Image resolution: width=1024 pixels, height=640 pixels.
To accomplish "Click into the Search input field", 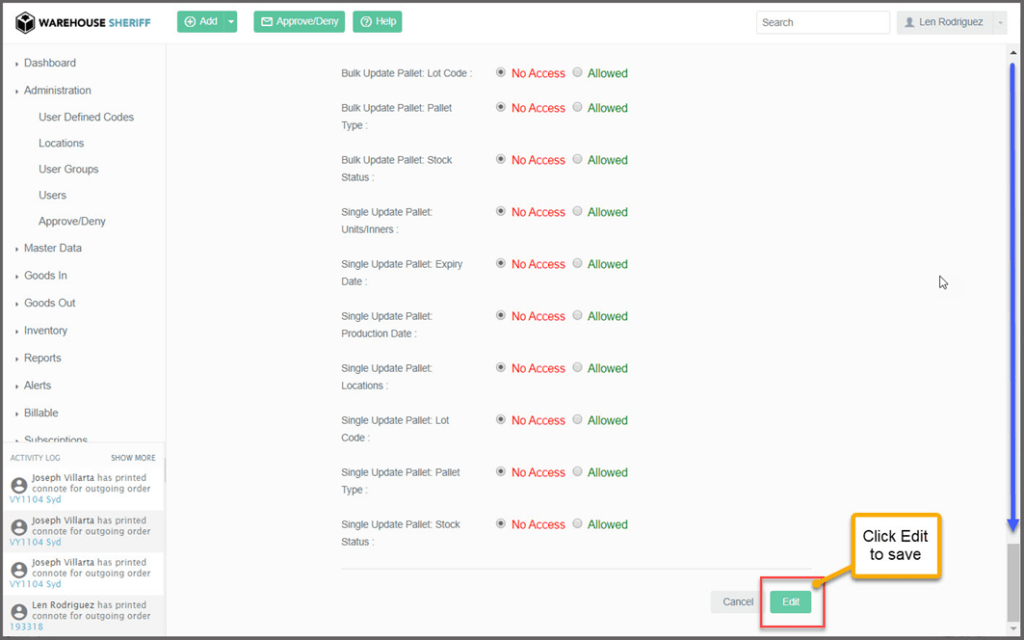I will (822, 22).
